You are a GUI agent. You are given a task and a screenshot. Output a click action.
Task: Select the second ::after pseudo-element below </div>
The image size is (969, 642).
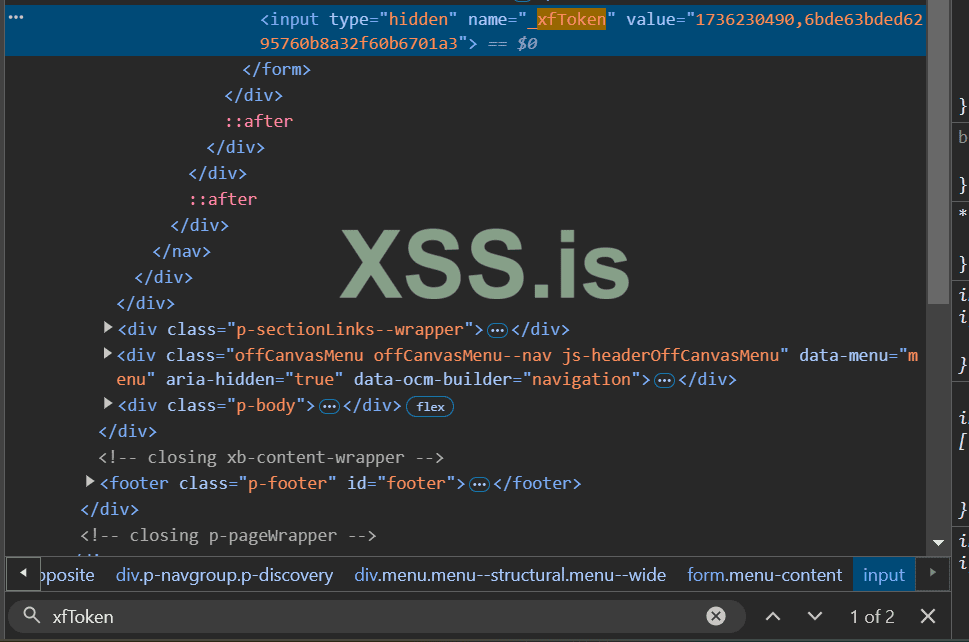222,199
